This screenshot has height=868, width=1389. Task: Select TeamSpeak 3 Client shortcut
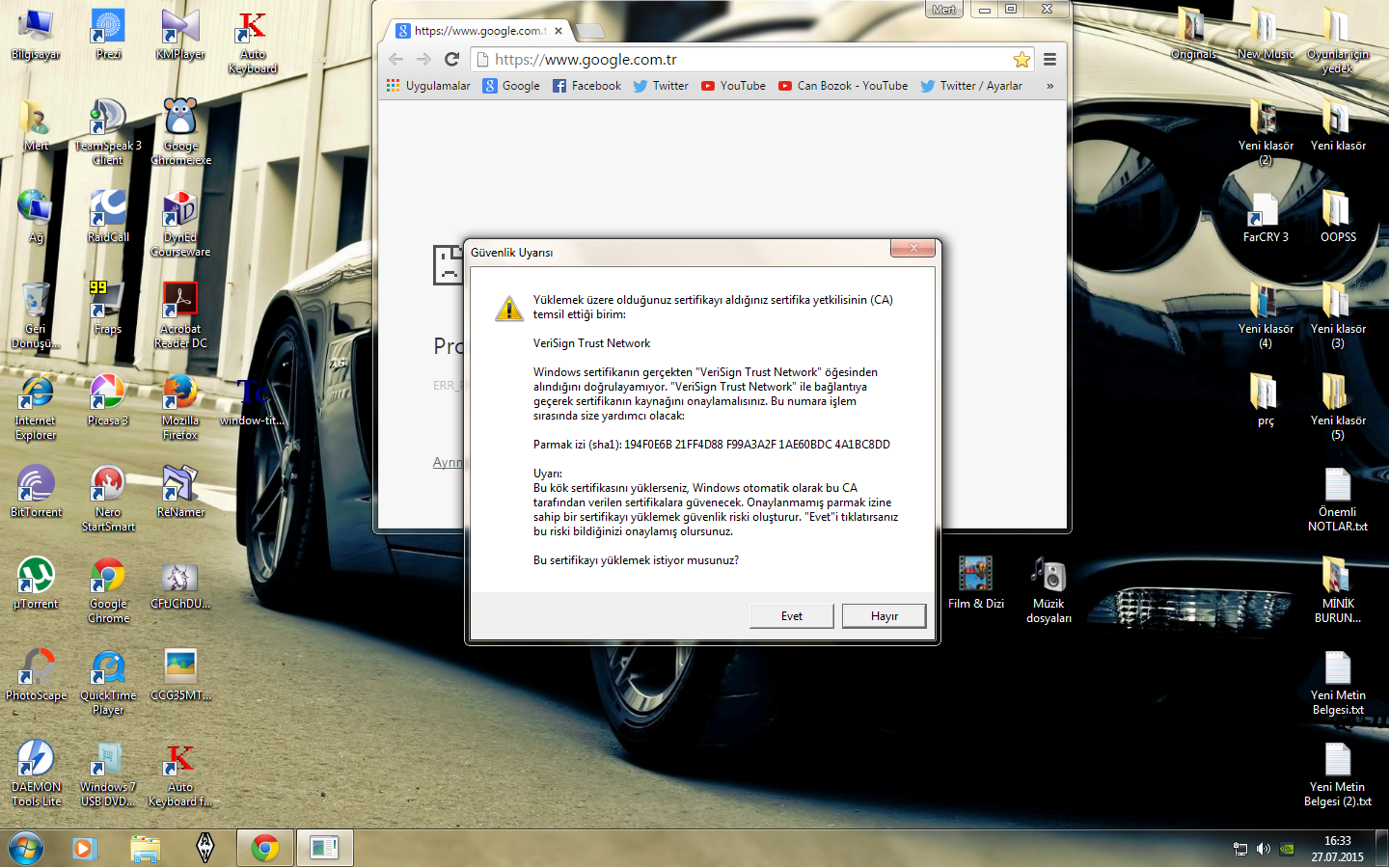click(x=108, y=132)
